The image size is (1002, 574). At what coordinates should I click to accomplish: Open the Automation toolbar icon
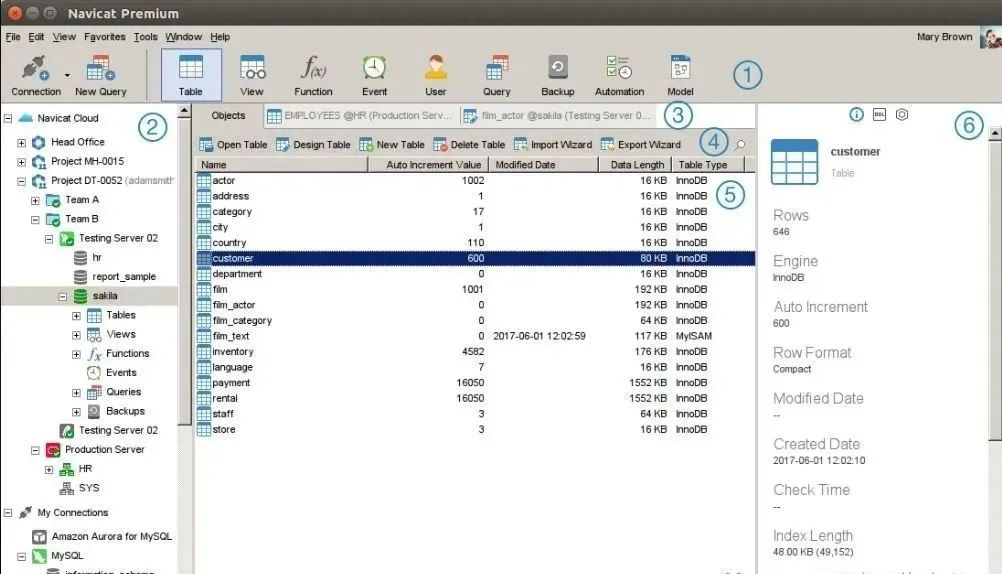point(619,75)
